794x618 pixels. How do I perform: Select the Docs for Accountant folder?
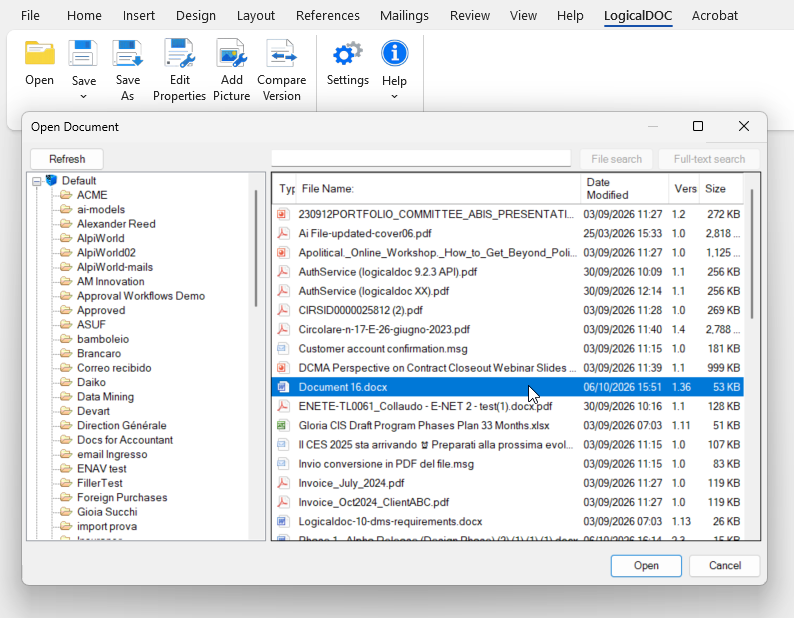click(125, 440)
